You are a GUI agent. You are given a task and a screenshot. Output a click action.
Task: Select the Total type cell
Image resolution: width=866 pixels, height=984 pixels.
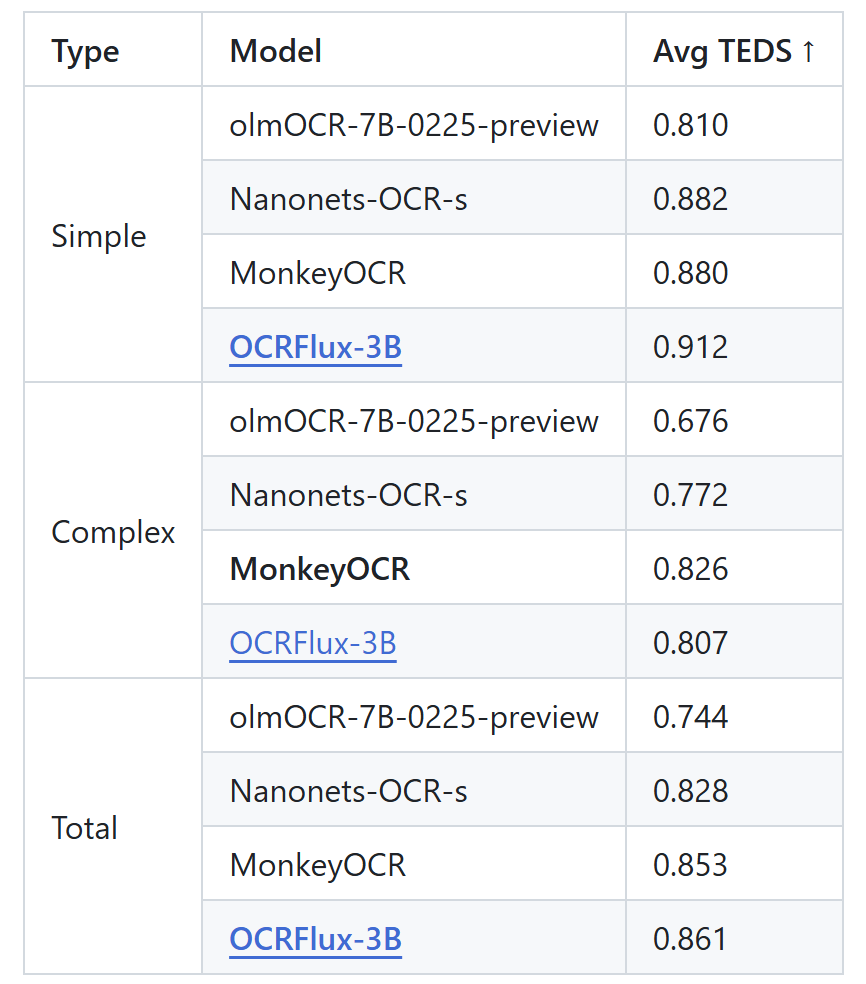(85, 828)
